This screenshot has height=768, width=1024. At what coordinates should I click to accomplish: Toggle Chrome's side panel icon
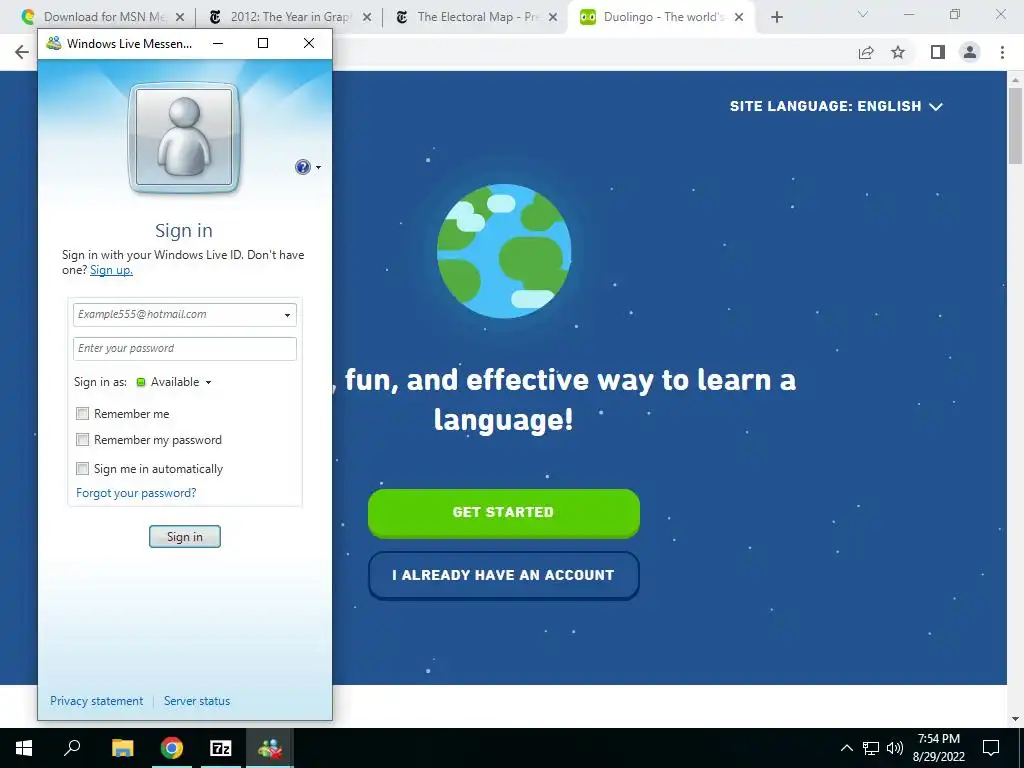click(938, 52)
